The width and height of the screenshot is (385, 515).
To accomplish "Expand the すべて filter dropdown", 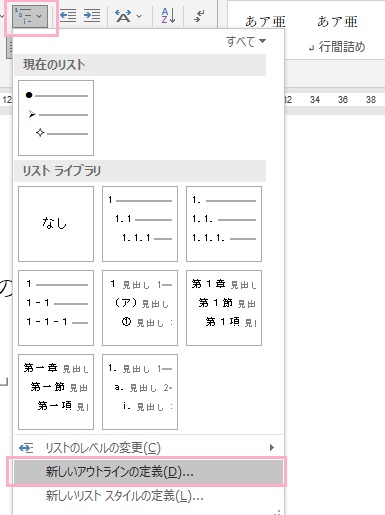I will (x=246, y=41).
